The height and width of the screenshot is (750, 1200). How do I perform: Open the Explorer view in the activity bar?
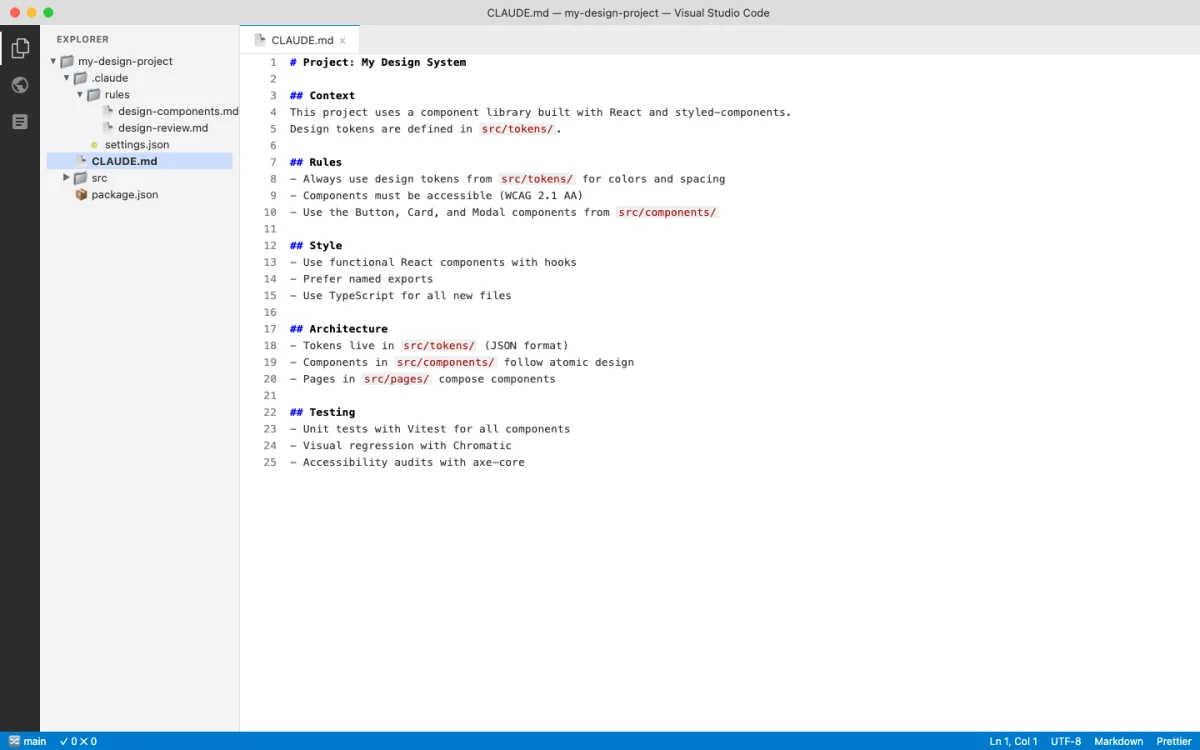[20, 48]
